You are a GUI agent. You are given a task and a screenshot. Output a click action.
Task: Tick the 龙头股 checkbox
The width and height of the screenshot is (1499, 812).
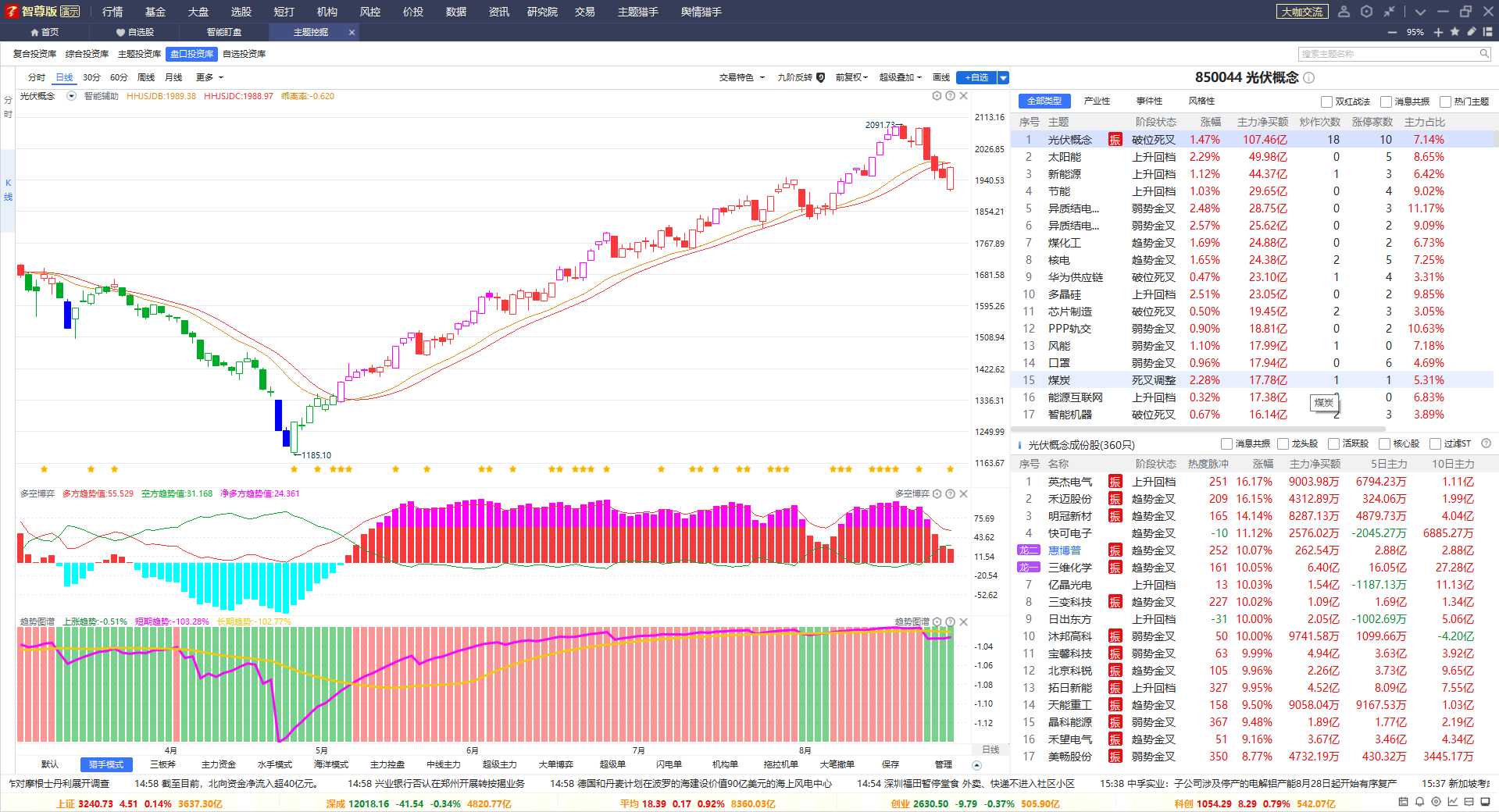(x=1283, y=443)
